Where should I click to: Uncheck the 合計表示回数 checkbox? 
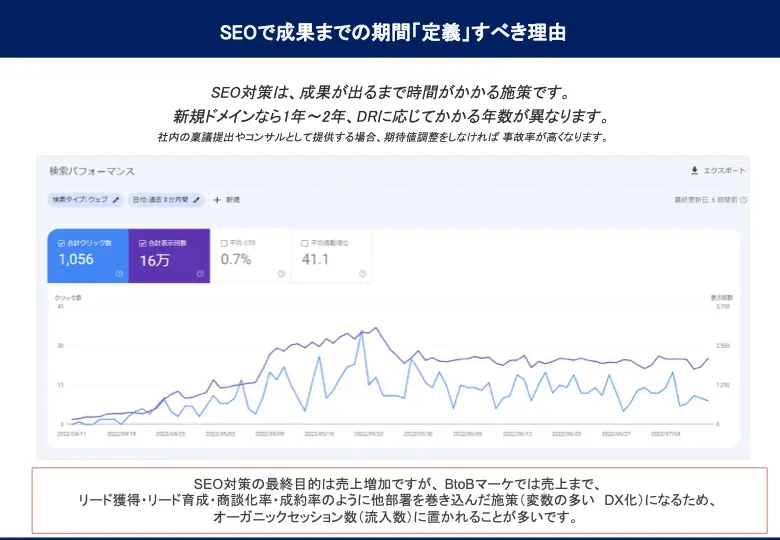tap(143, 243)
